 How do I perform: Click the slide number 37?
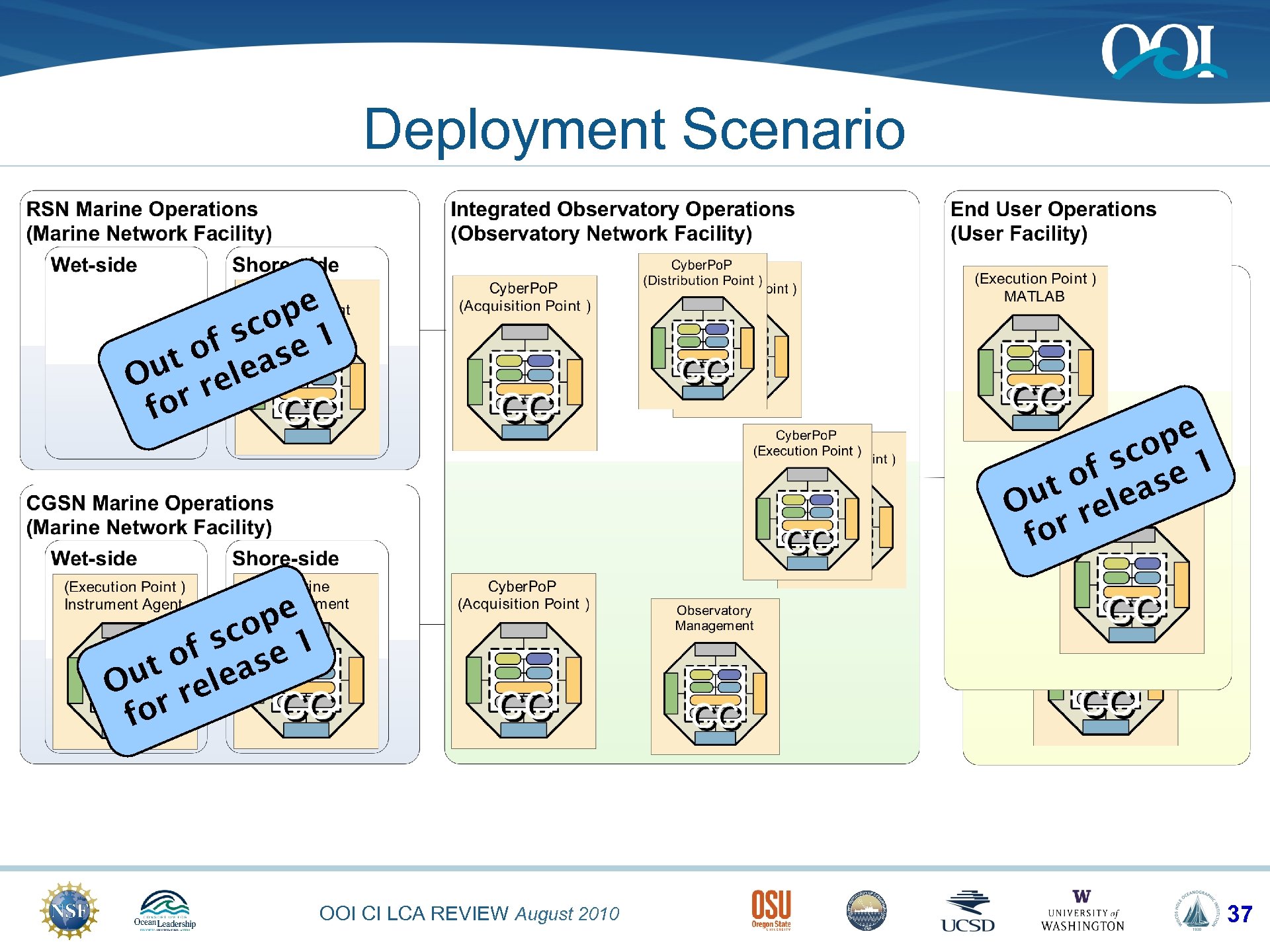coord(1239,914)
